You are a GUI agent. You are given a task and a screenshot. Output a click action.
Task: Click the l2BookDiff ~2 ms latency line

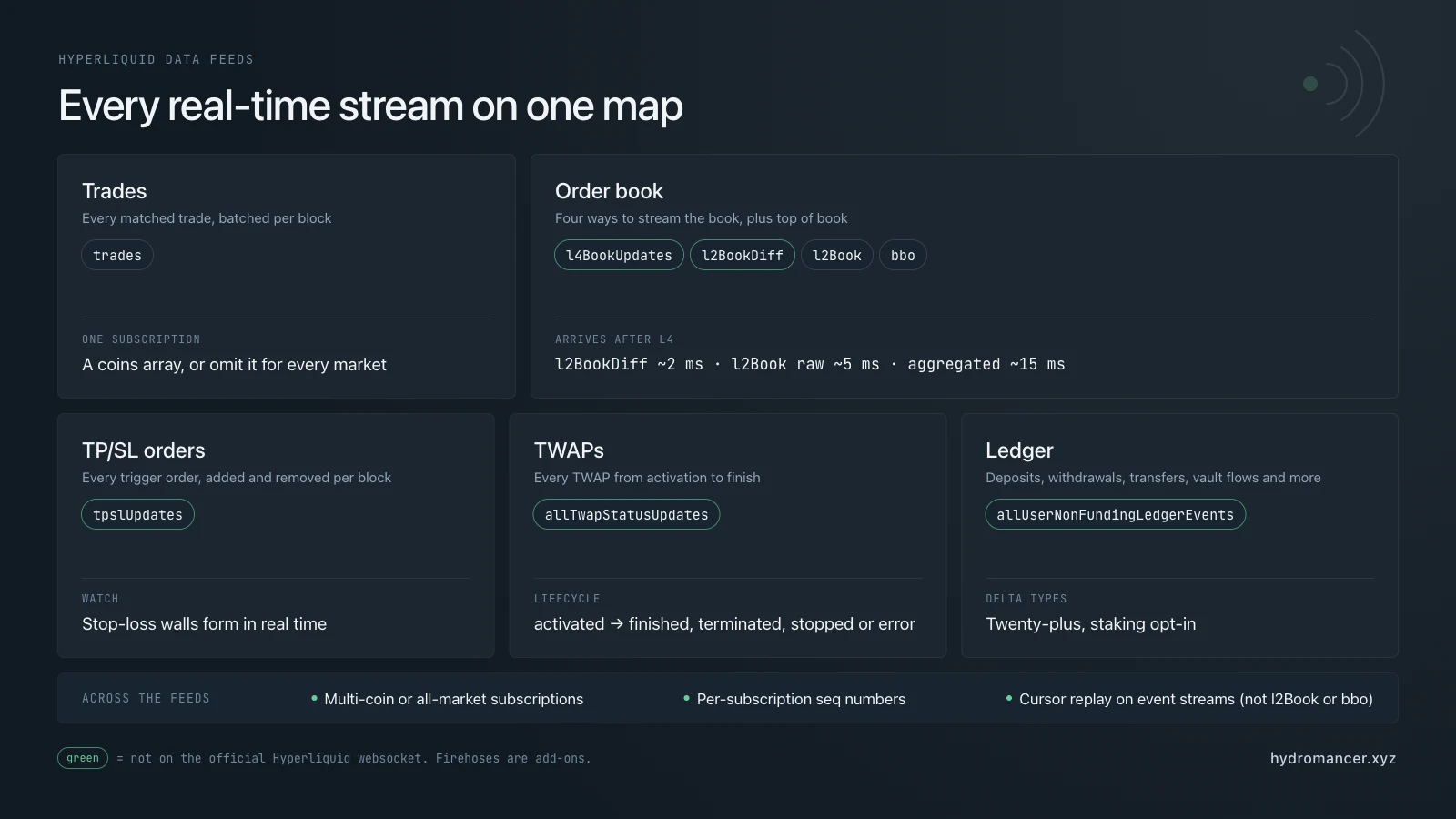click(x=810, y=364)
